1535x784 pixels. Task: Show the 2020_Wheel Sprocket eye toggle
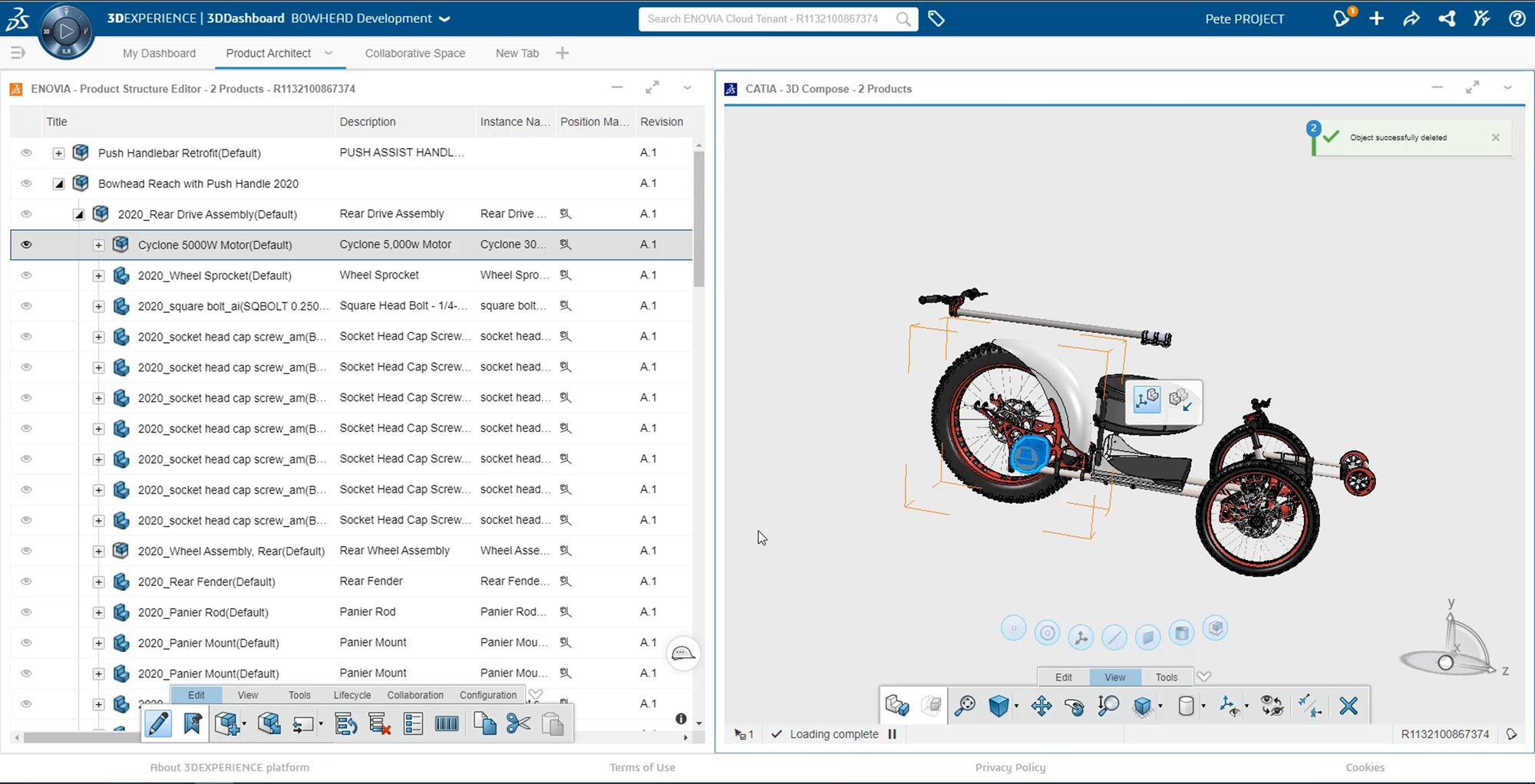[25, 275]
